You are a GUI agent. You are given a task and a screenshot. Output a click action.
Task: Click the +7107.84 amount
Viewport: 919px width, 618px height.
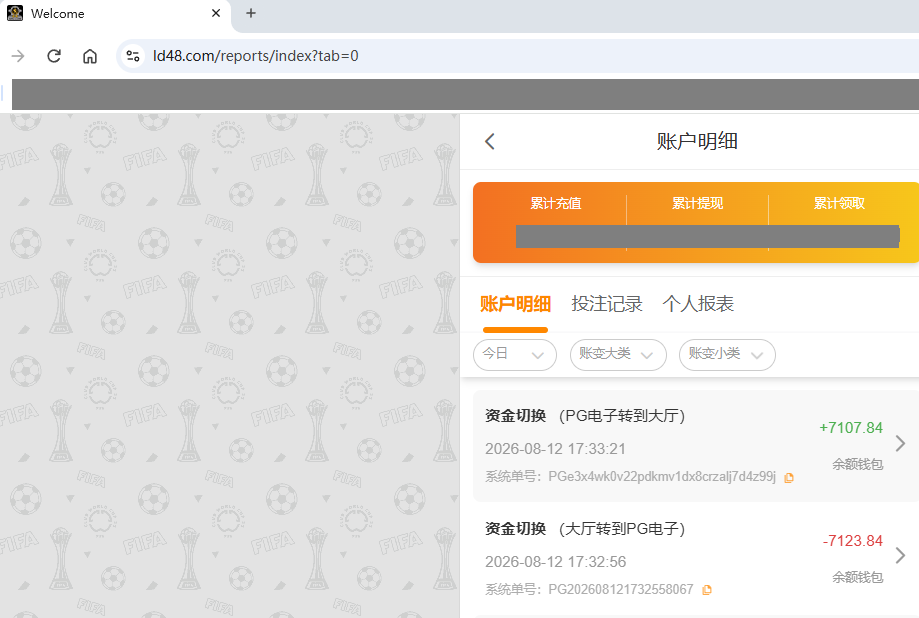coord(851,428)
